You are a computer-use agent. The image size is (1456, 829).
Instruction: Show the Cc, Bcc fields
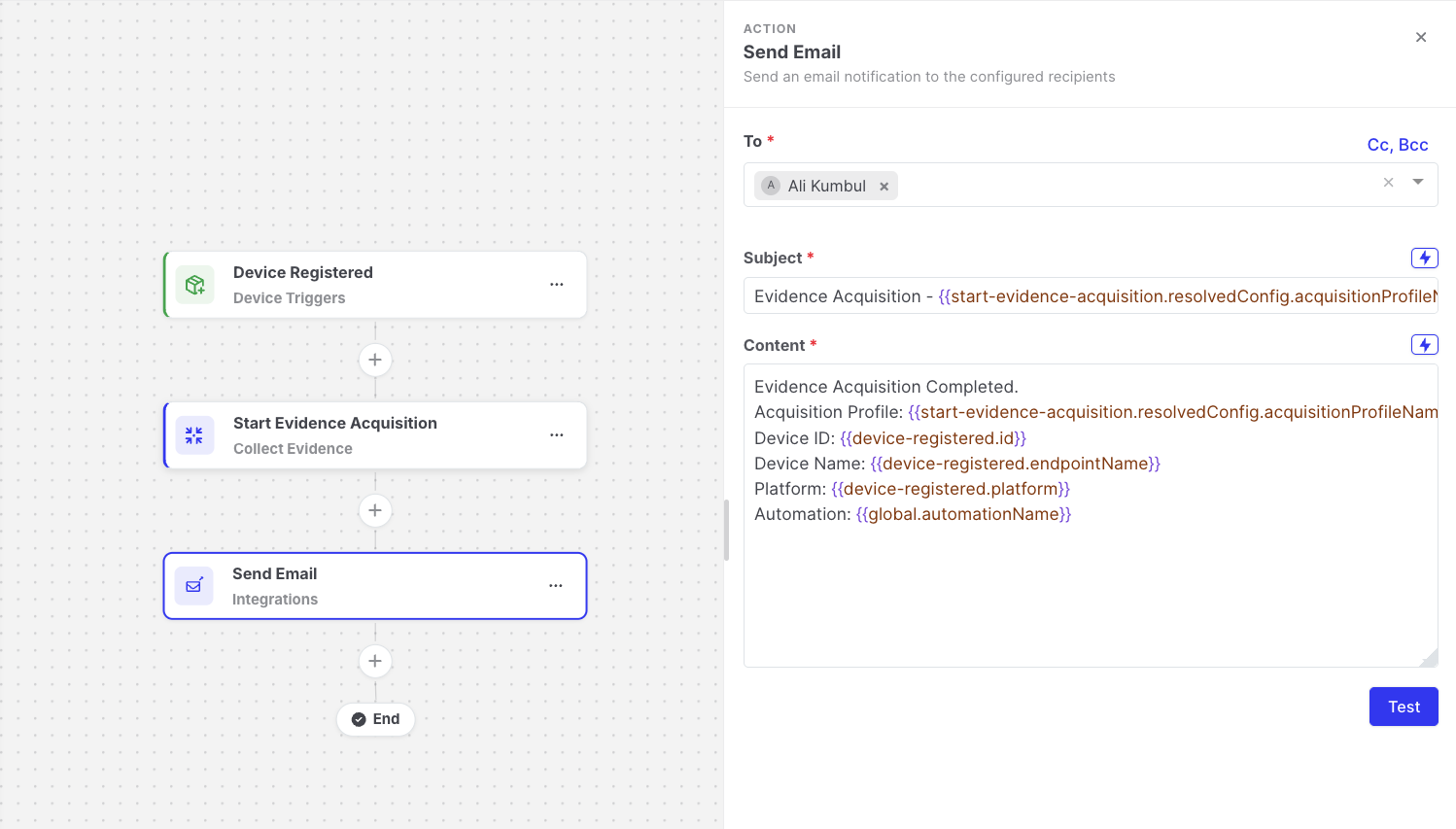(1398, 145)
